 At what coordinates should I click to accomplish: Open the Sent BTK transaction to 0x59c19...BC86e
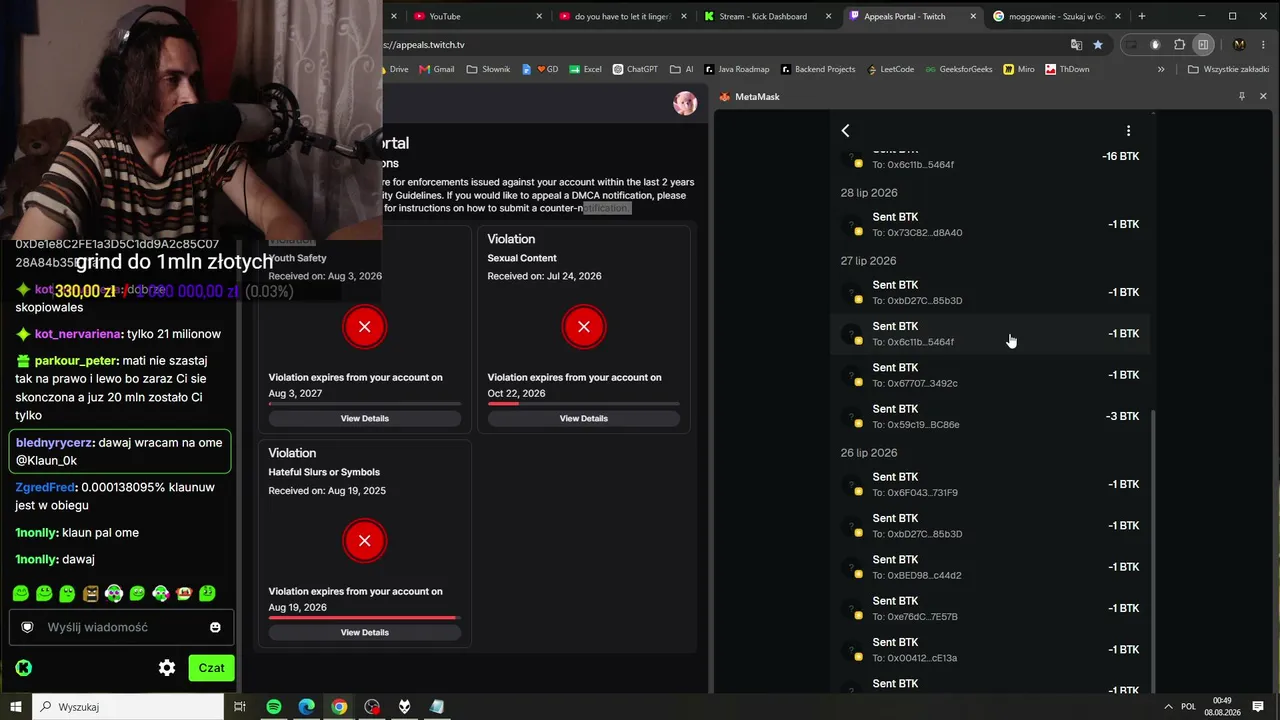click(x=990, y=416)
